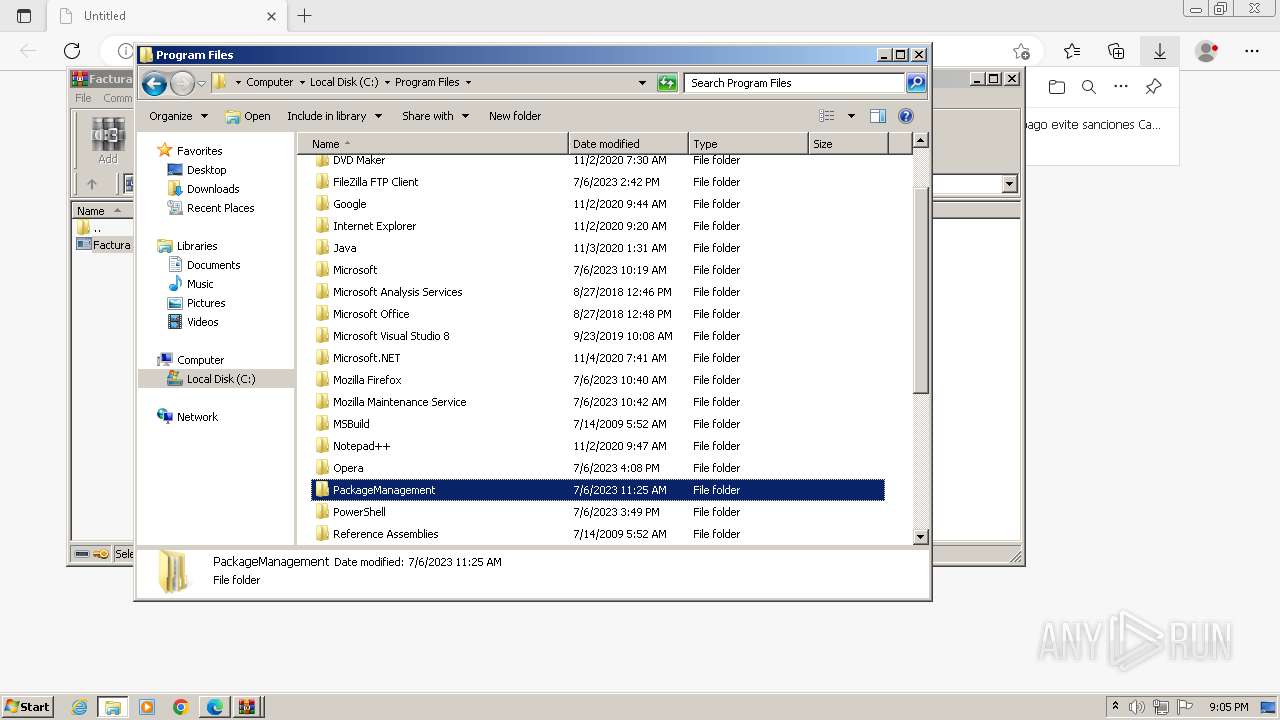Select Desktop in navigation pane
This screenshot has height=720, width=1280.
point(206,170)
